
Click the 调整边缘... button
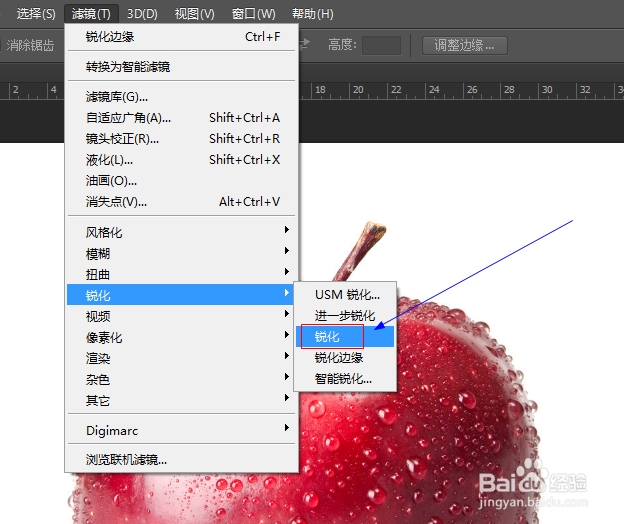(464, 45)
